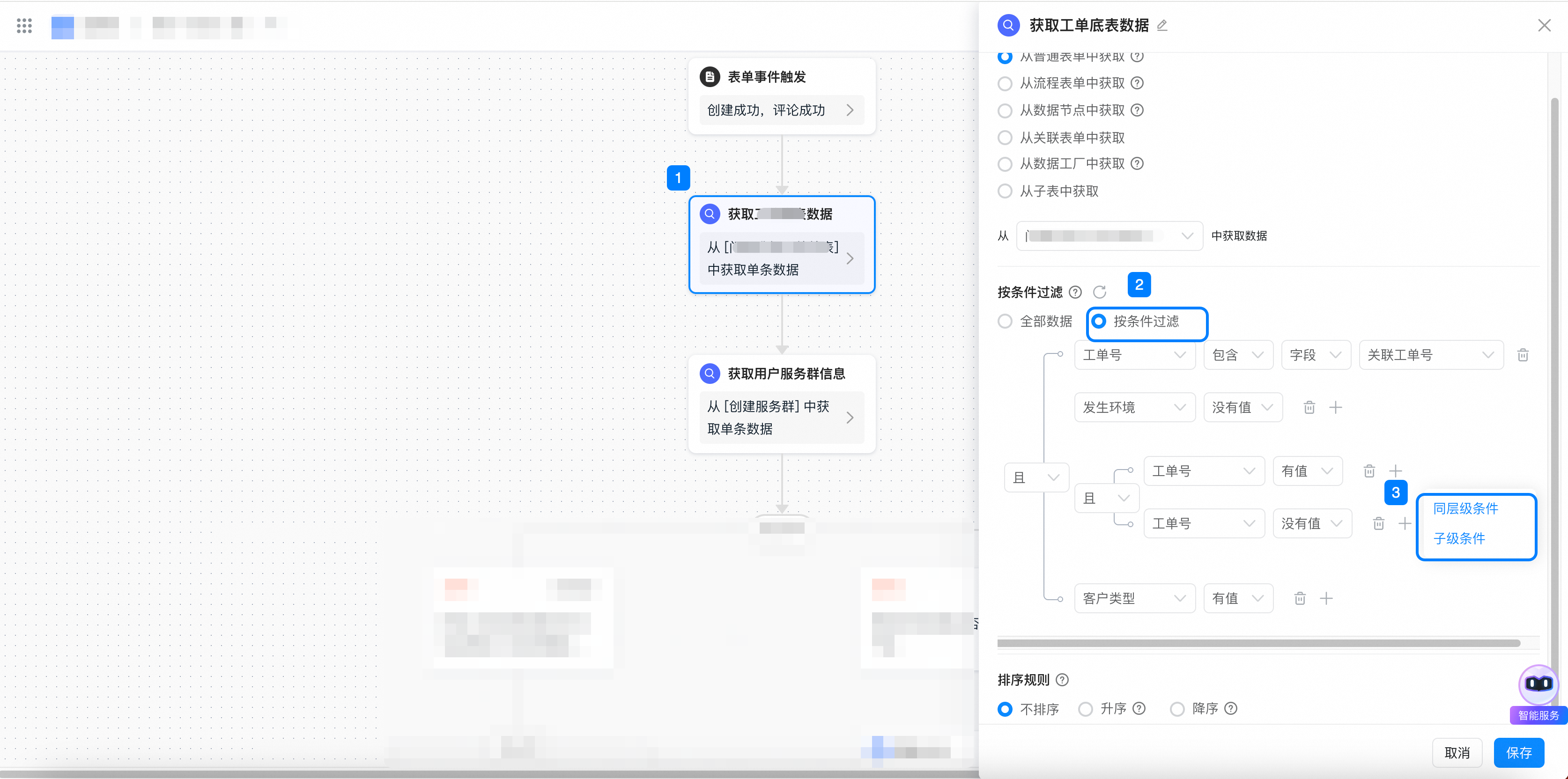Choose 升序 sort order

(1085, 709)
